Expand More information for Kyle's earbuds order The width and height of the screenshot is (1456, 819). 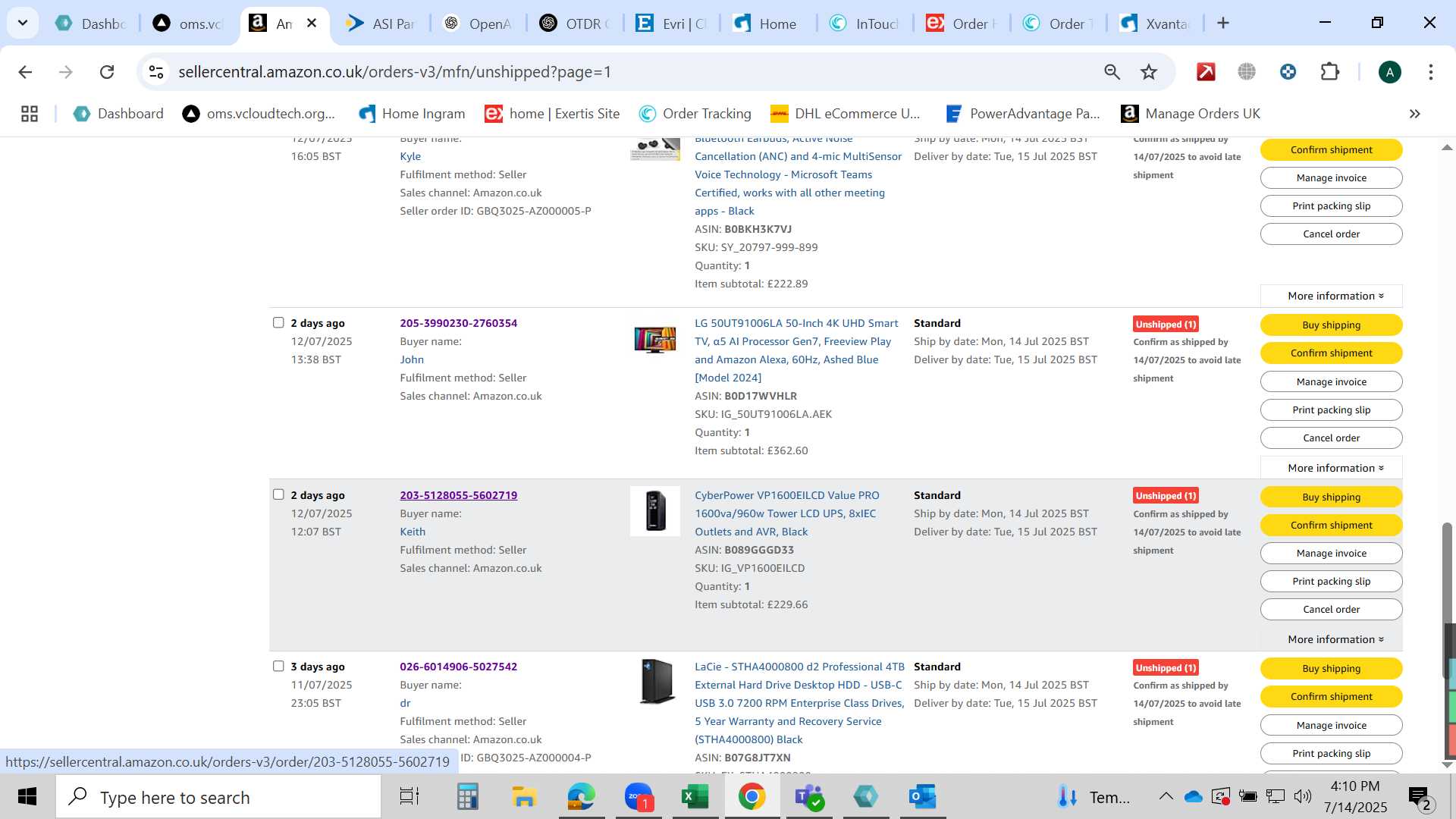pyautogui.click(x=1332, y=296)
